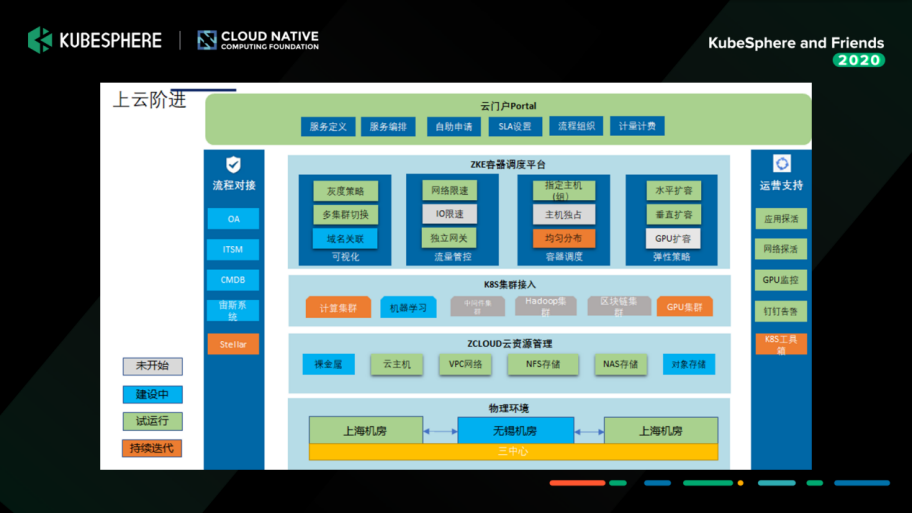The width and height of the screenshot is (912, 513).
Task: Click the orange 均匀分布 block
Action: [563, 238]
